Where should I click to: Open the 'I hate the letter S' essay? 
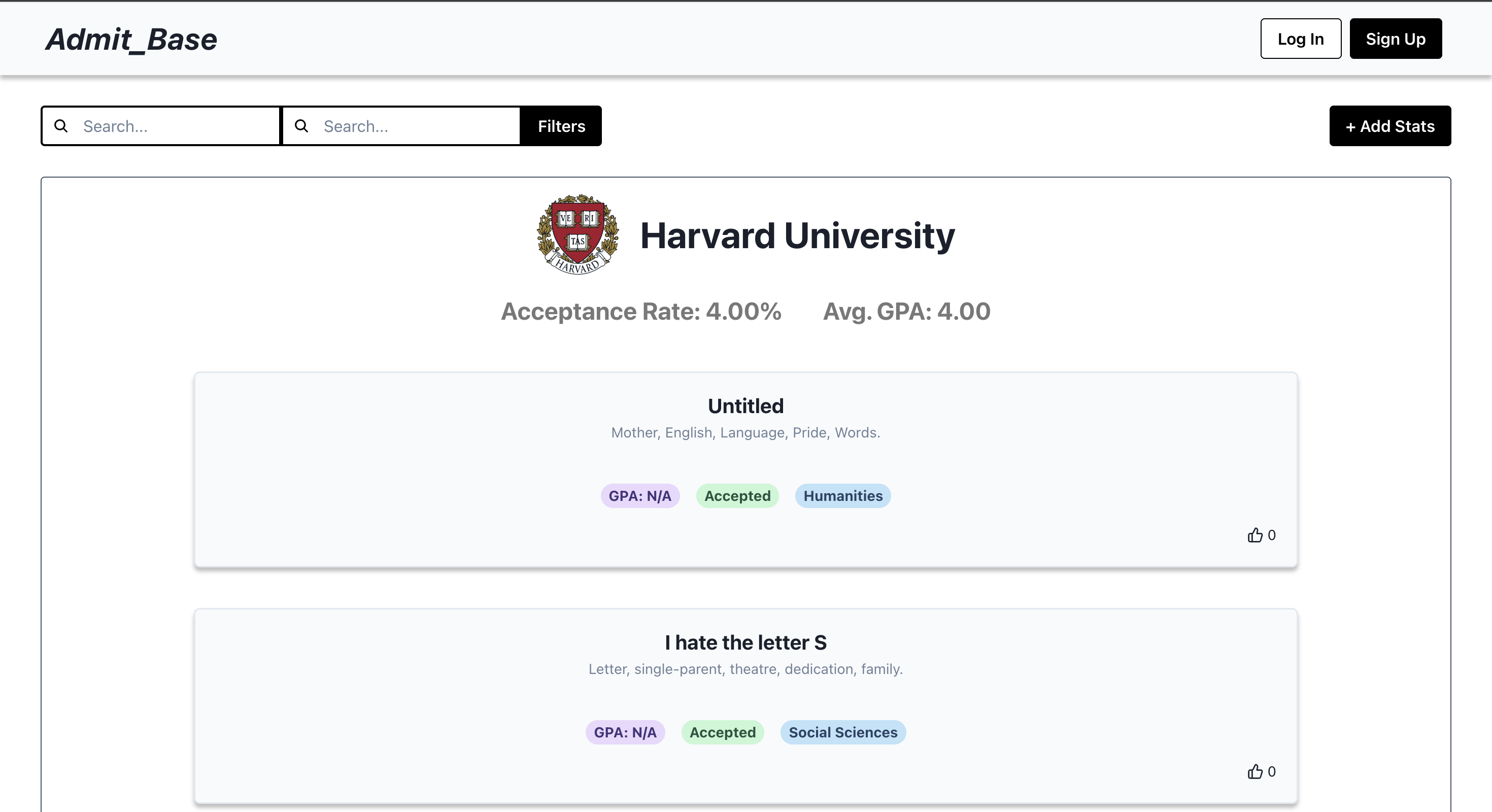point(745,642)
